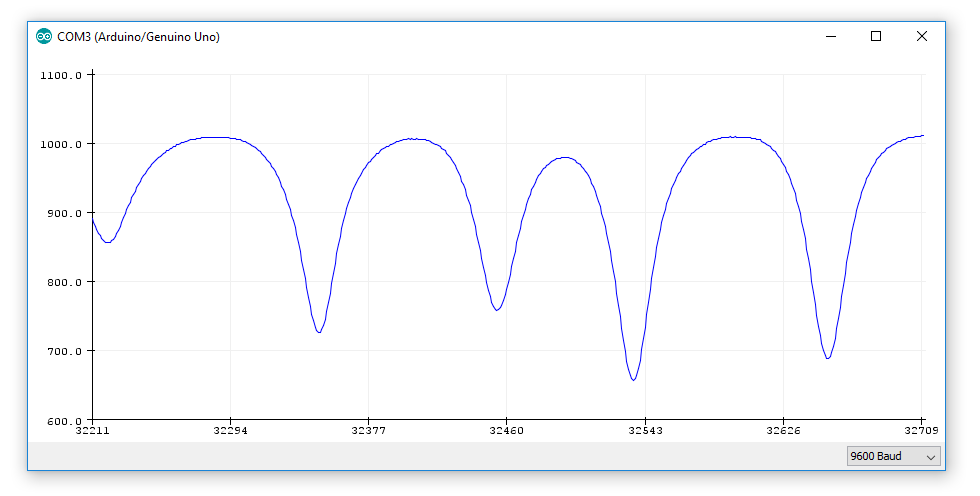Click the Arduino logo icon in title bar
Viewport: 980px width, 496px height.
tap(44, 36)
